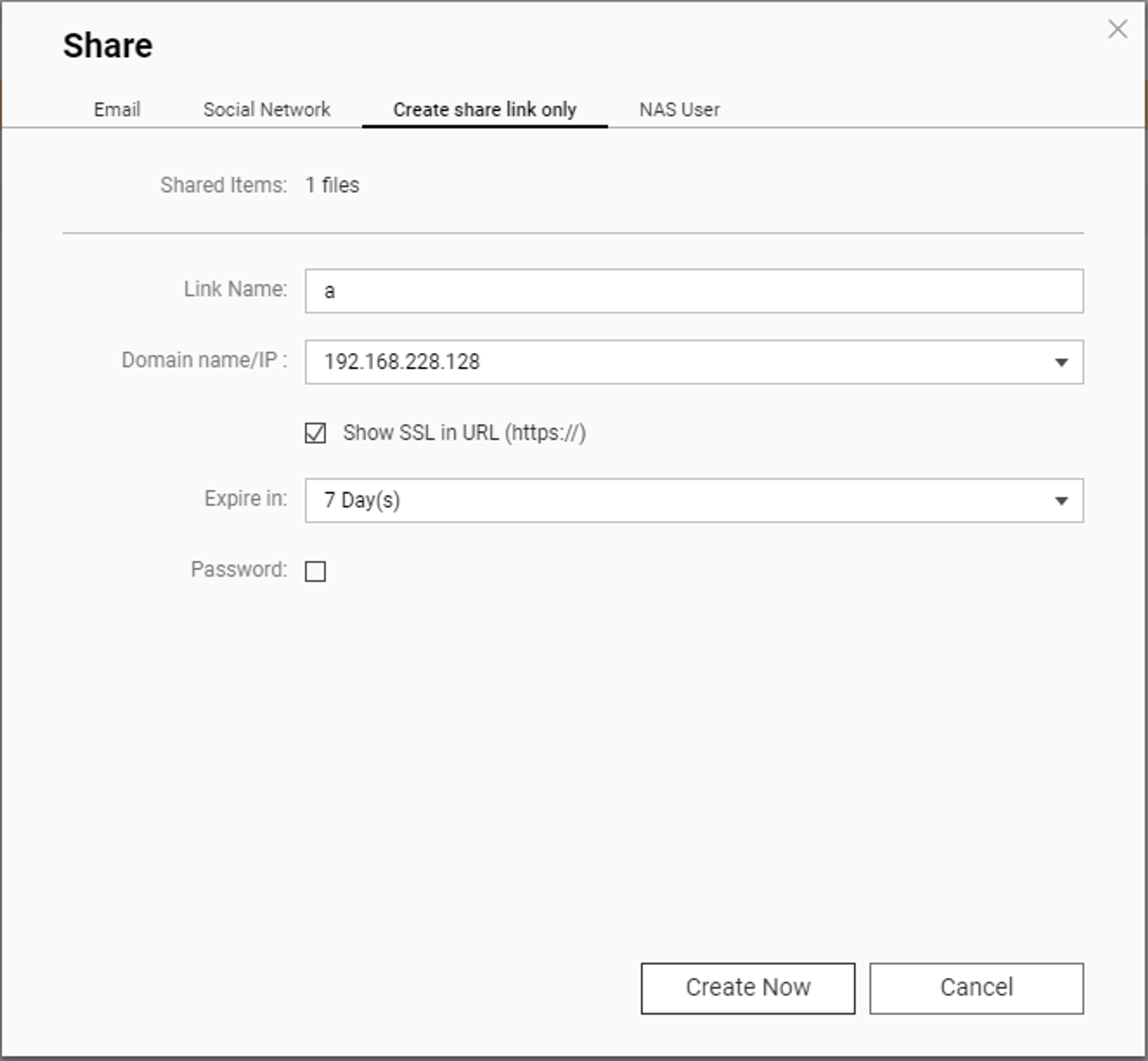Click the Password label
1148x1061 pixels.
[x=238, y=570]
